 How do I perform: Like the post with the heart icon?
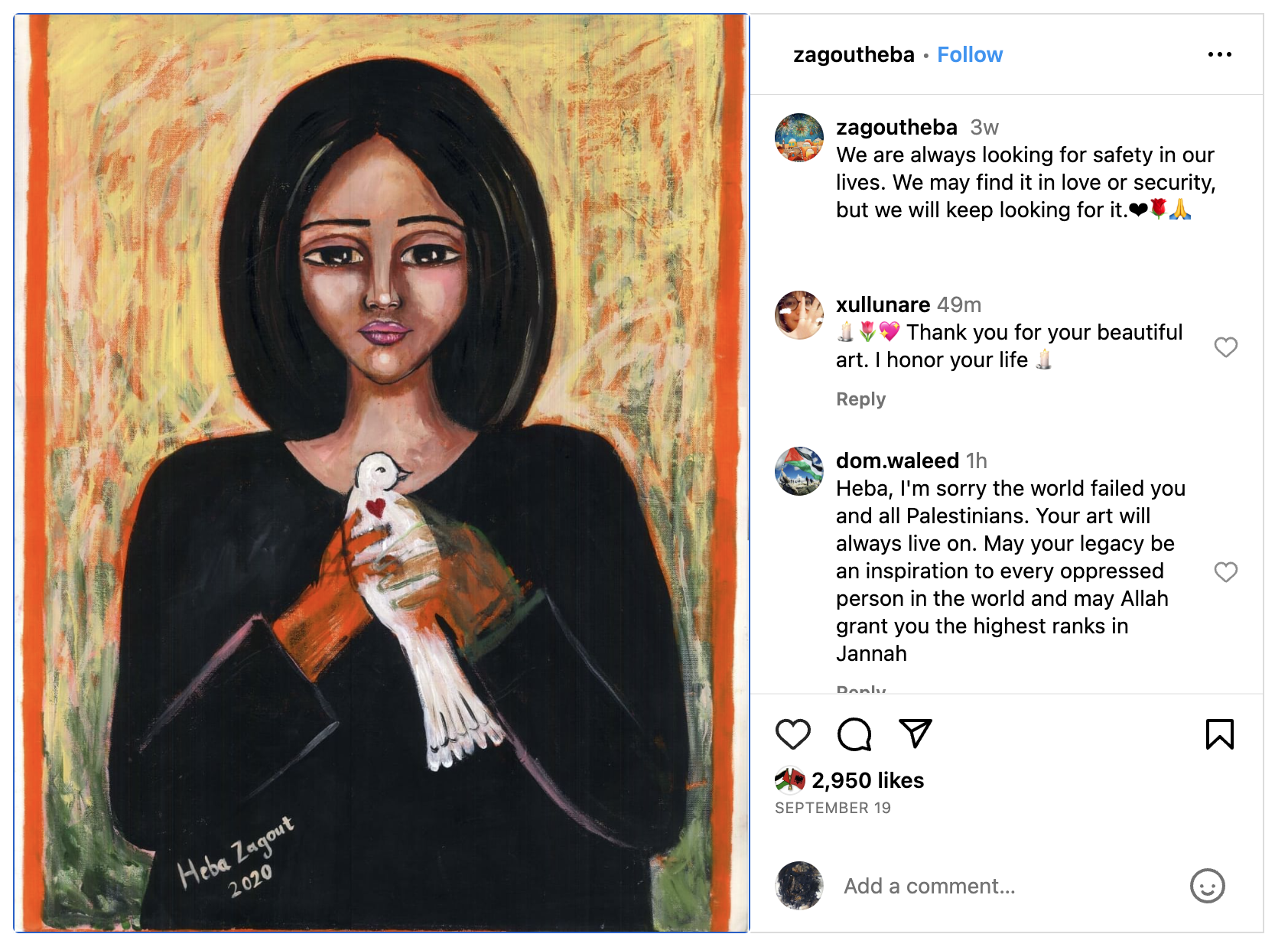point(792,734)
